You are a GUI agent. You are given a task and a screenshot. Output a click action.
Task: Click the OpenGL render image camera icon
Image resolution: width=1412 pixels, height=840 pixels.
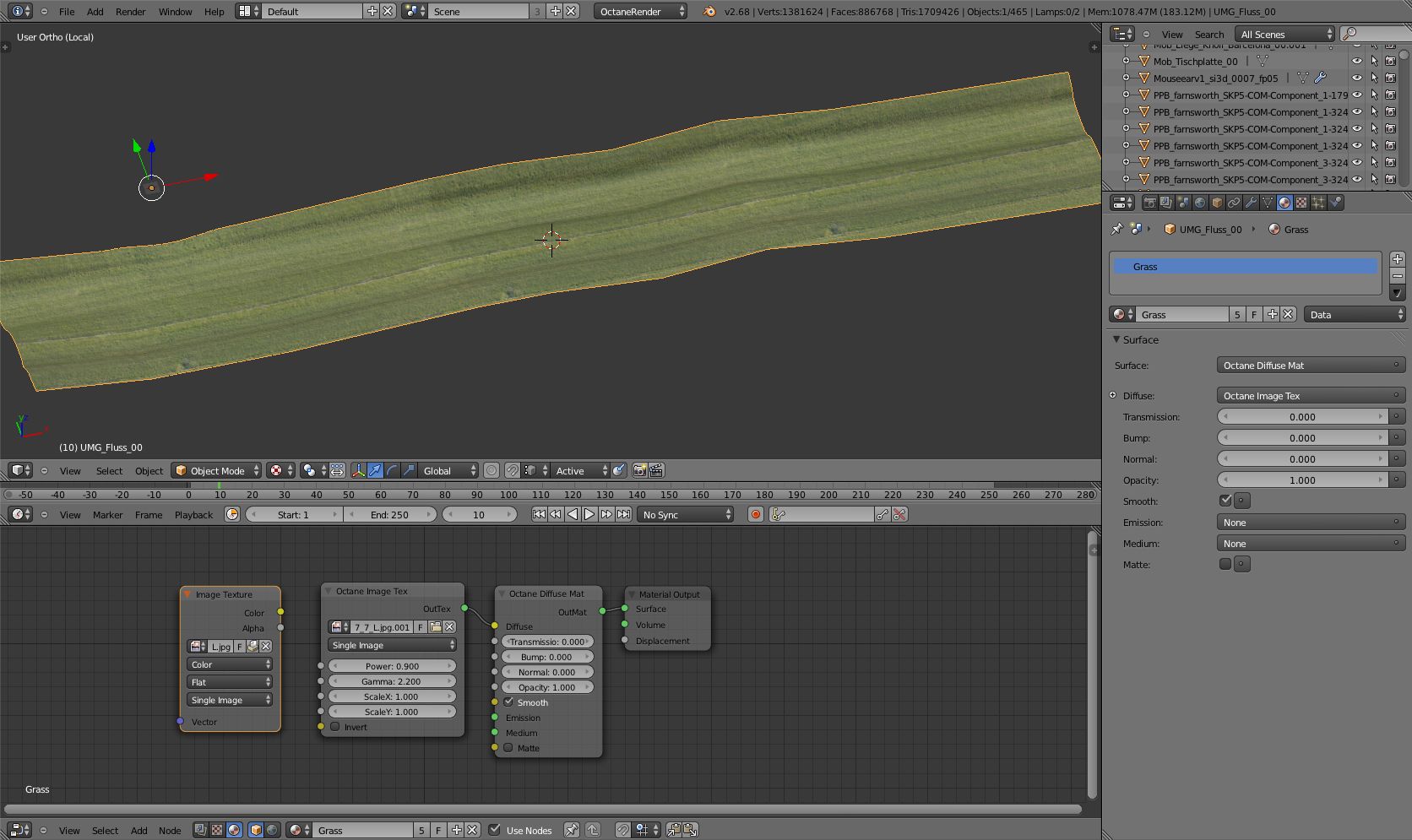click(639, 470)
